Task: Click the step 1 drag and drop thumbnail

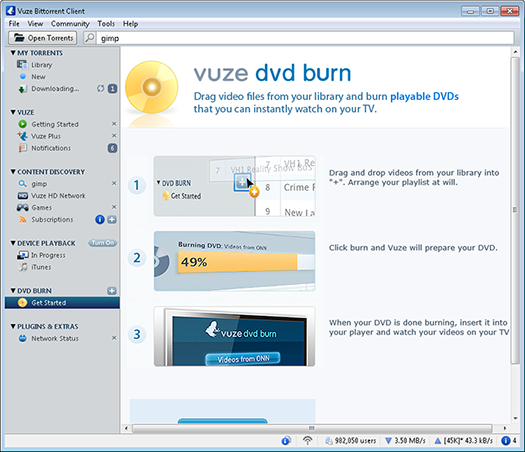Action: [234, 186]
